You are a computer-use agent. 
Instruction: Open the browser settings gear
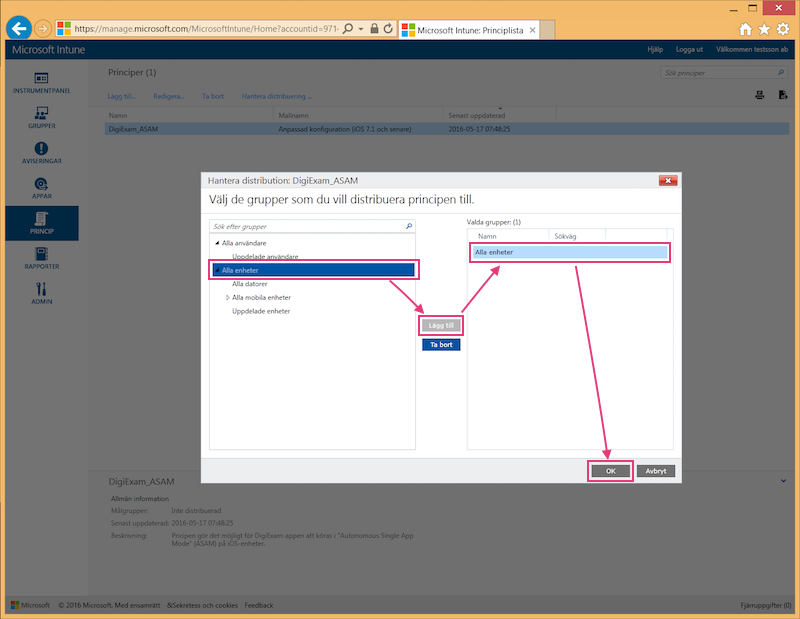(x=783, y=29)
